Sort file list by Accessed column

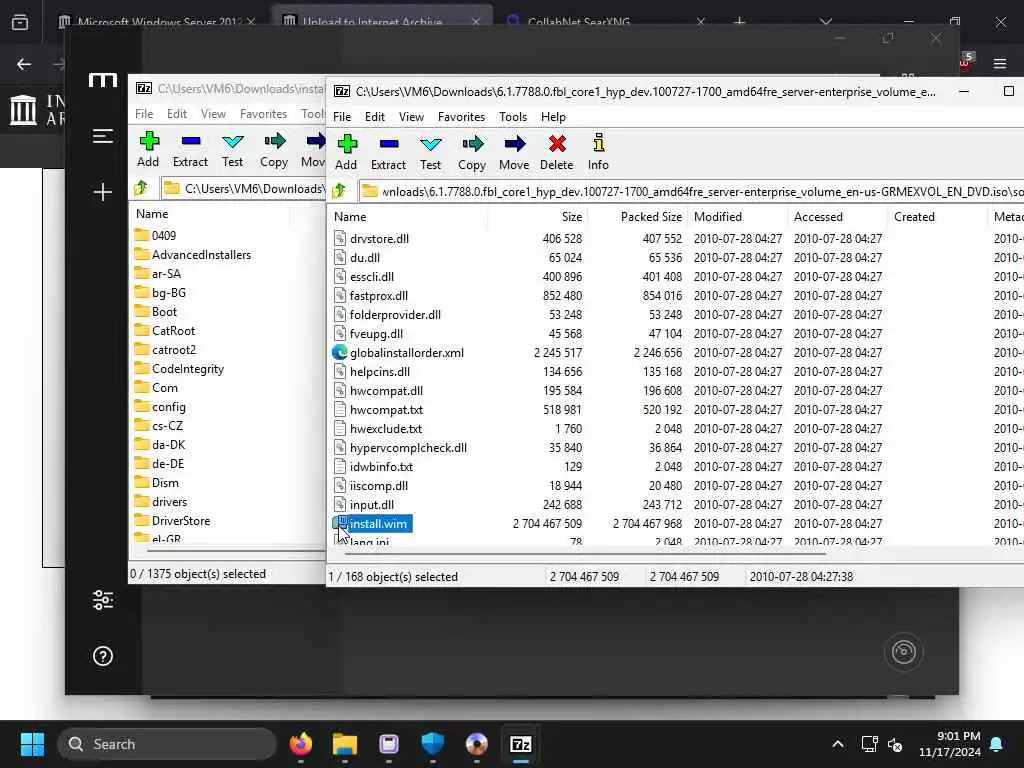837,217
